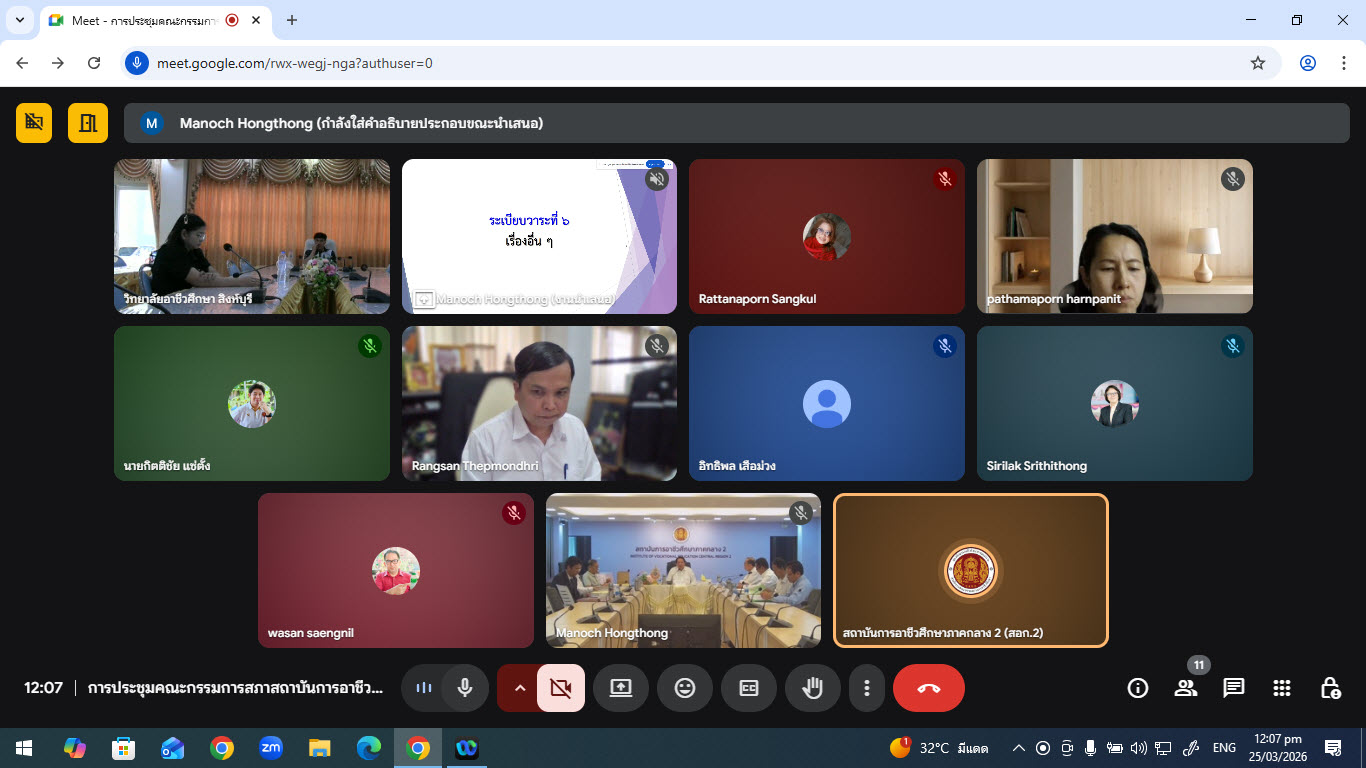Image resolution: width=1366 pixels, height=768 pixels.
Task: Open the in-call chat messages panel
Action: [x=1234, y=688]
